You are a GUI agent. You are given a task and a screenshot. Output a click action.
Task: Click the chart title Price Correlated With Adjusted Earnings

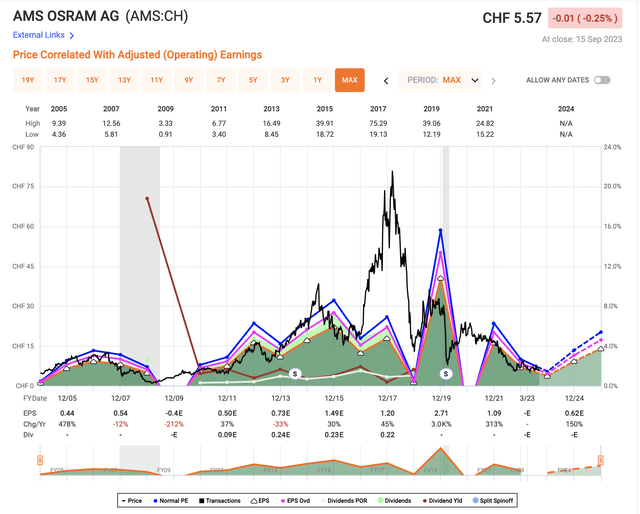[138, 55]
